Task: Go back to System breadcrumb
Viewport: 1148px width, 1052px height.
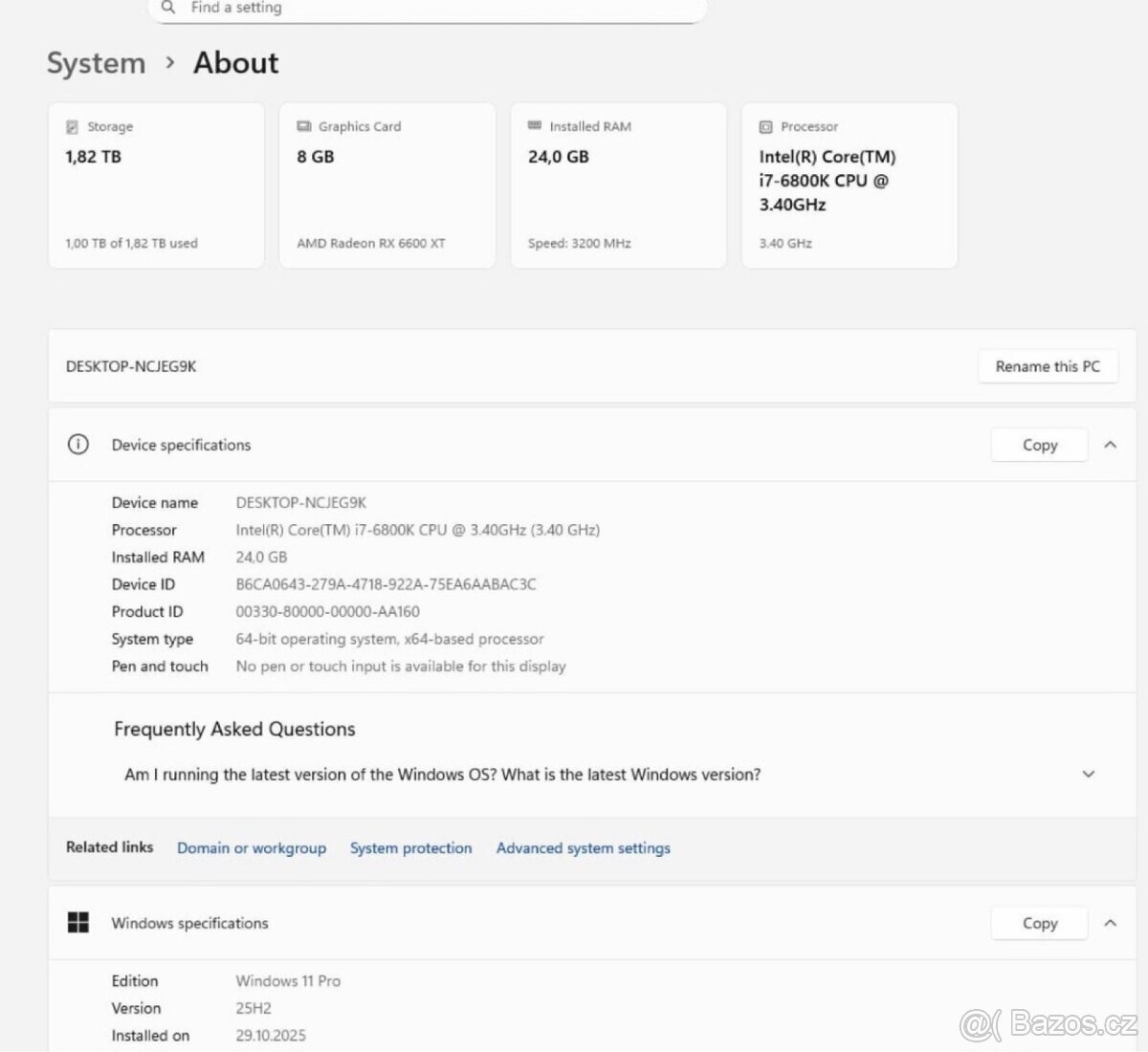Action: pos(96,63)
